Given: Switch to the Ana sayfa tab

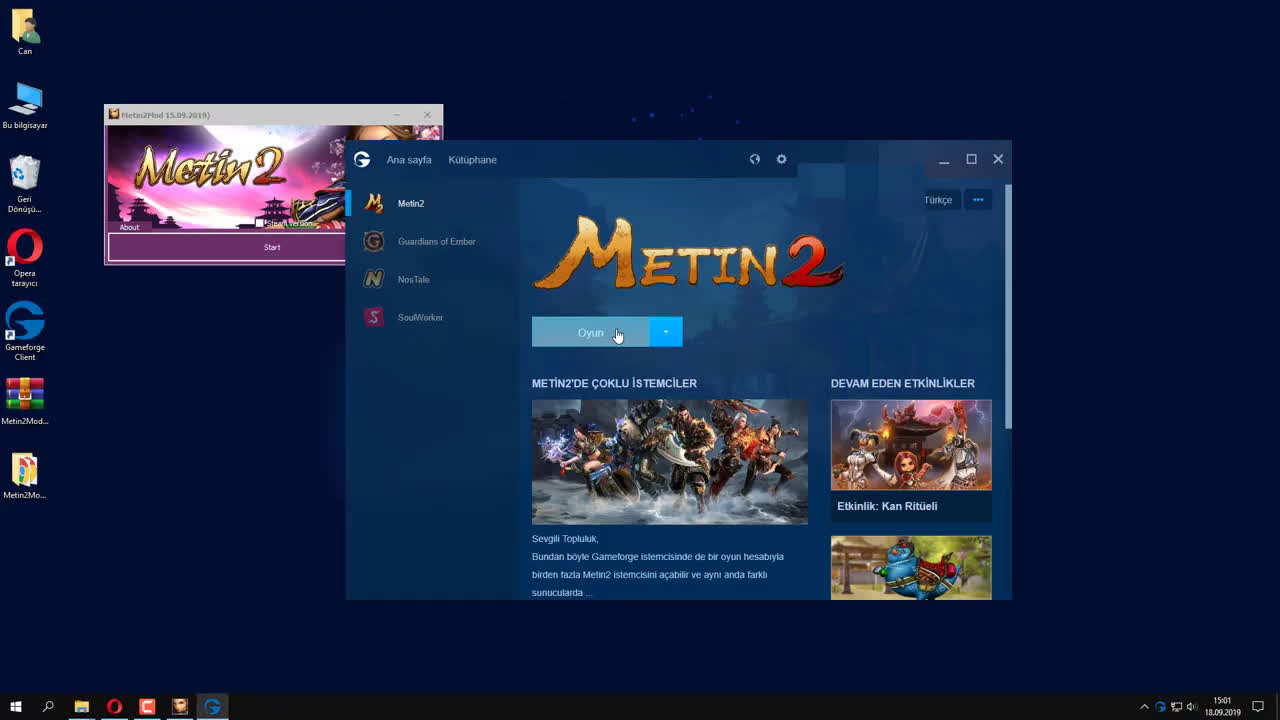Looking at the screenshot, I should tap(409, 160).
